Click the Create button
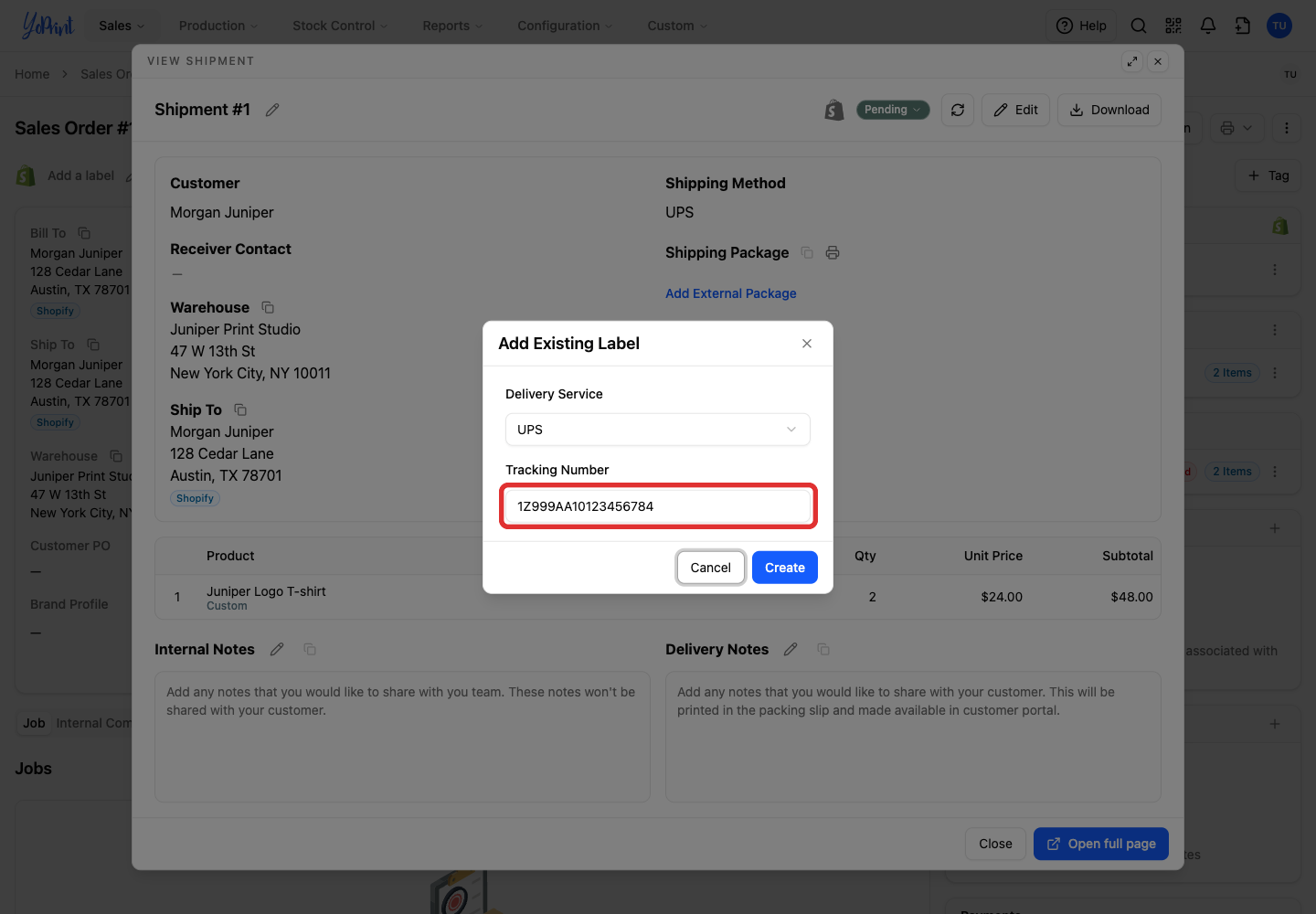This screenshot has width=1316, height=914. pos(785,568)
